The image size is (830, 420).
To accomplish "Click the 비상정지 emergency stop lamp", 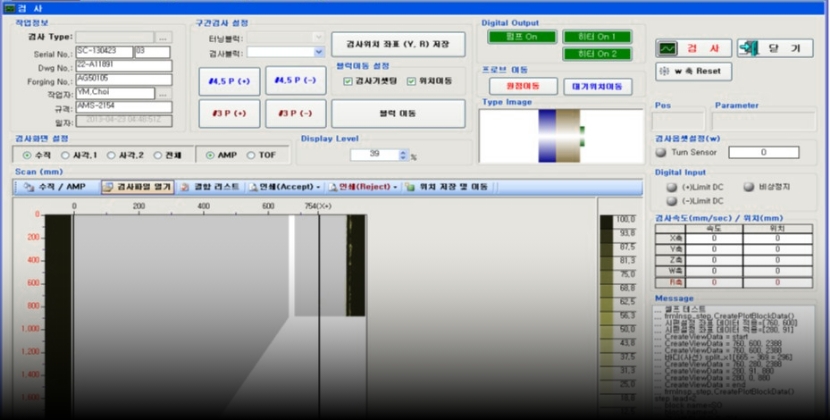I will pyautogui.click(x=748, y=187).
